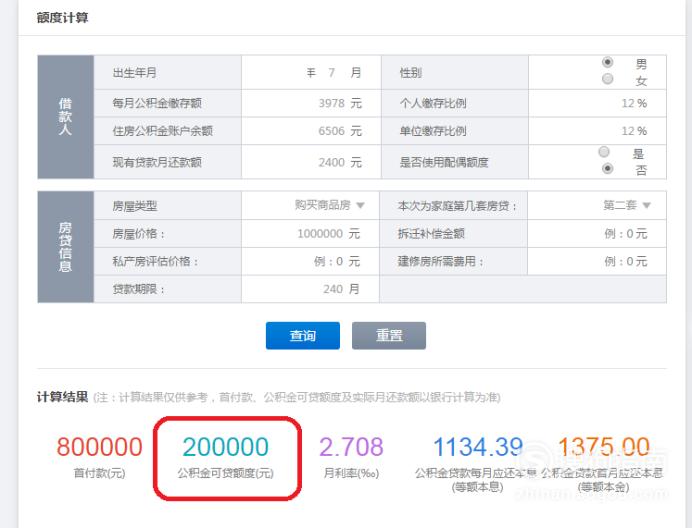Click the gray 重置 button
Viewport: 692px width, 528px height.
point(389,336)
